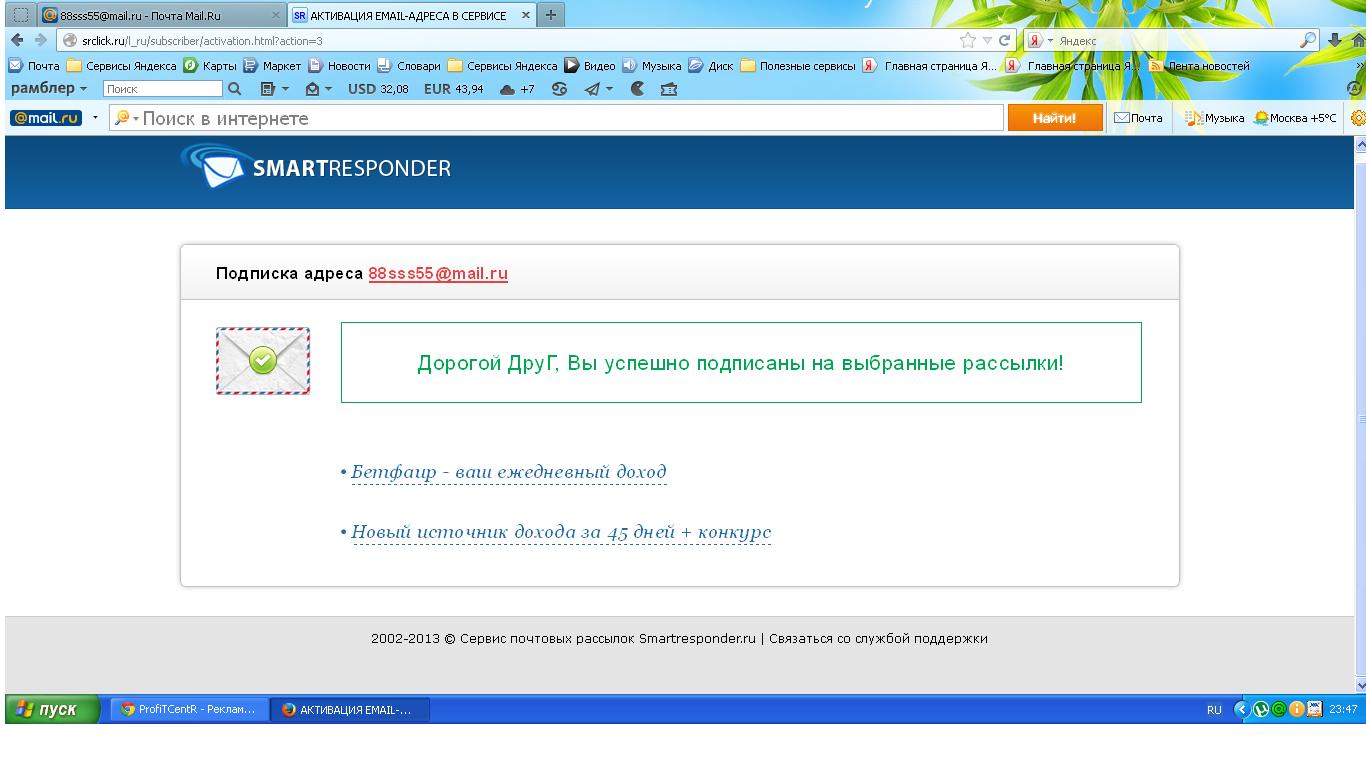Open the Новости bookmark
The height and width of the screenshot is (768, 1366).
[x=339, y=66]
